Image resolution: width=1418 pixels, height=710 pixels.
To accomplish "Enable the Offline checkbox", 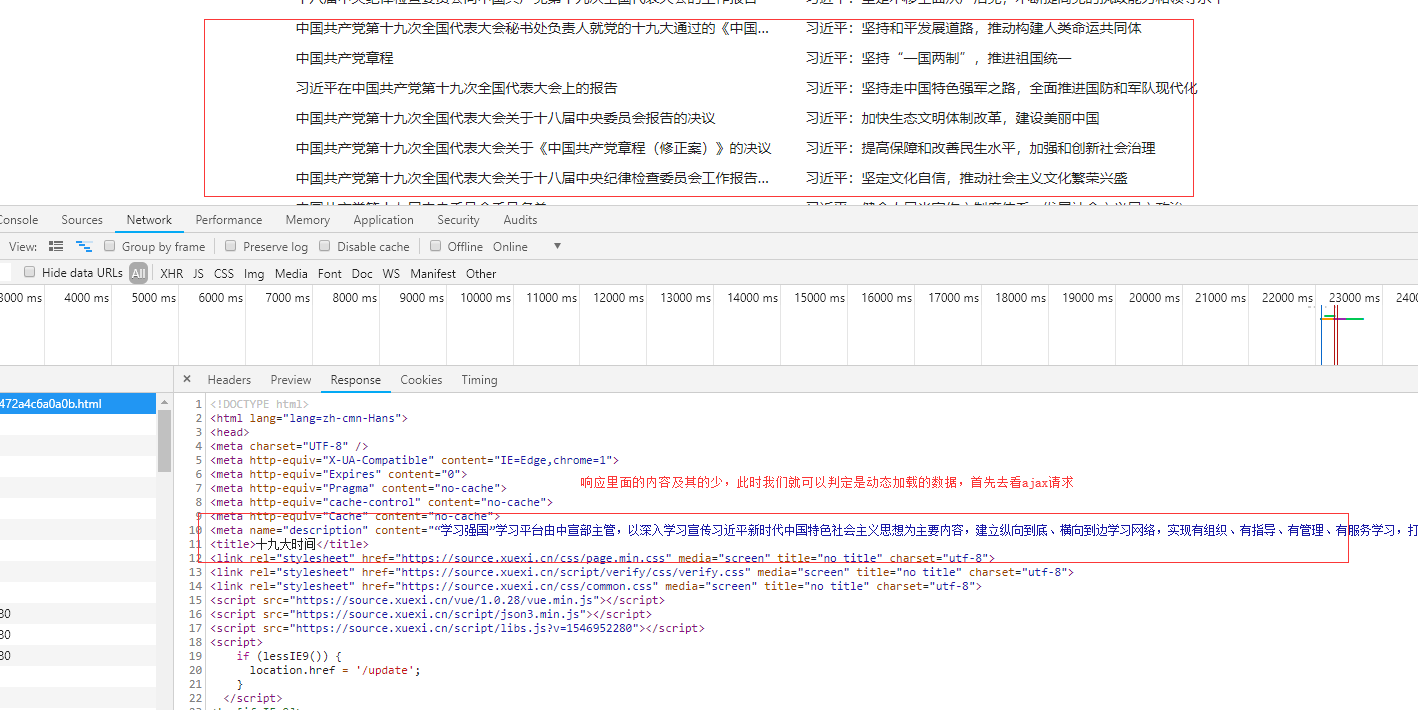I will [436, 246].
